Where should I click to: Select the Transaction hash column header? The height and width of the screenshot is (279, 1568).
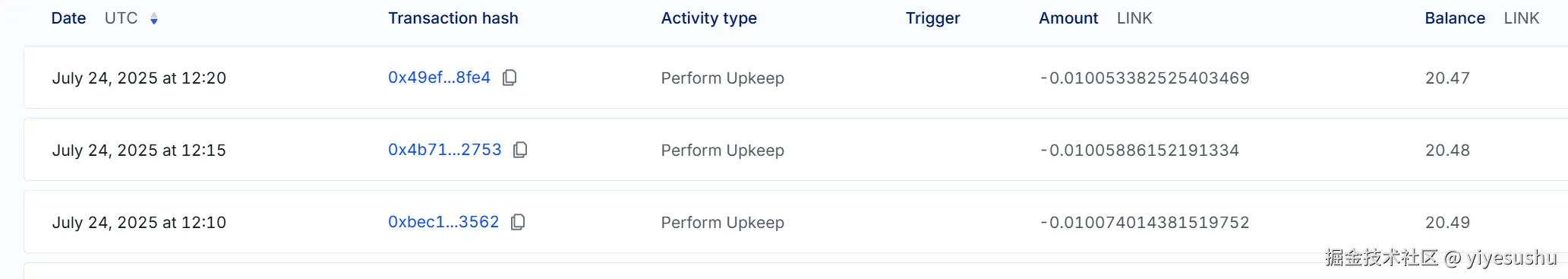[453, 18]
